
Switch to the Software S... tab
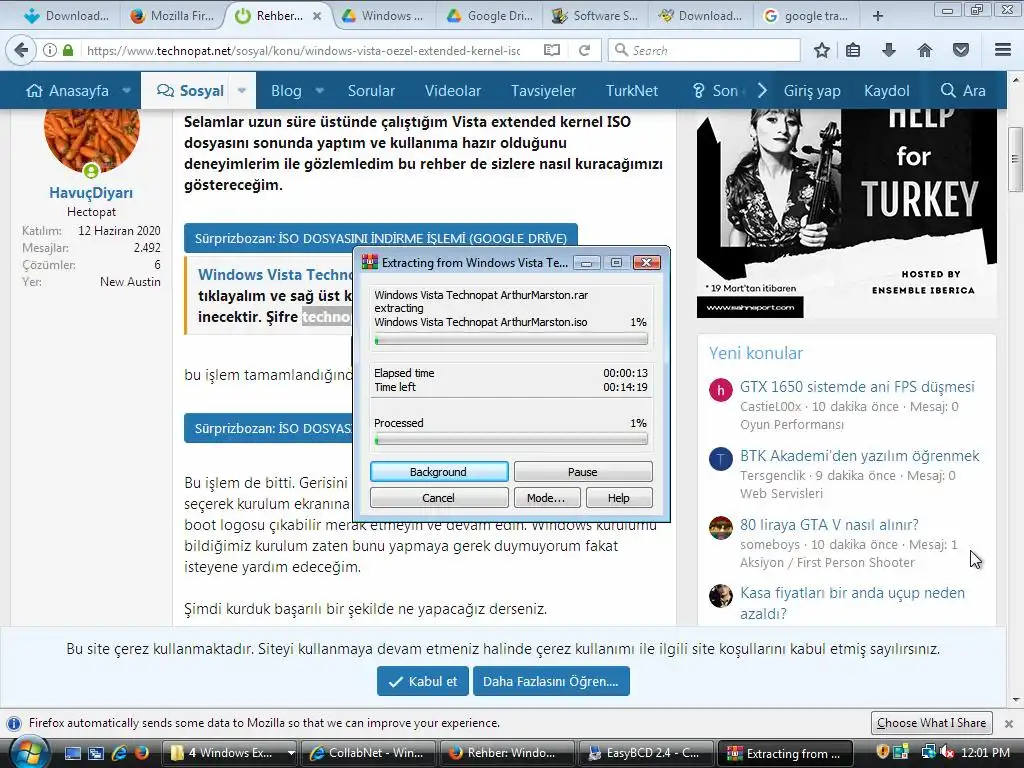pyautogui.click(x=596, y=16)
